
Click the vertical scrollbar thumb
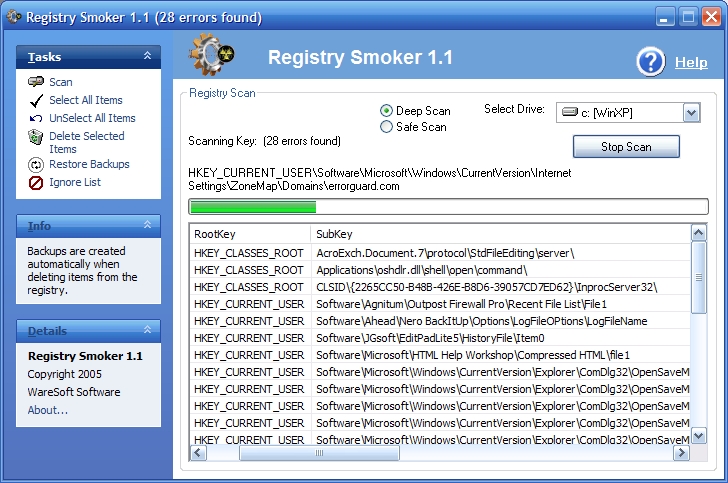tap(699, 277)
